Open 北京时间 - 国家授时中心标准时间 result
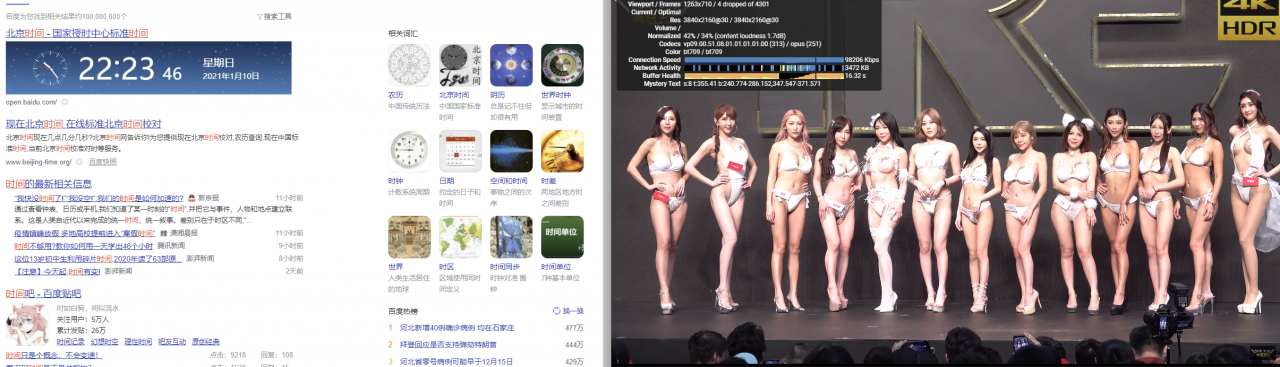Image resolution: width=1280 pixels, height=367 pixels. 77,33
